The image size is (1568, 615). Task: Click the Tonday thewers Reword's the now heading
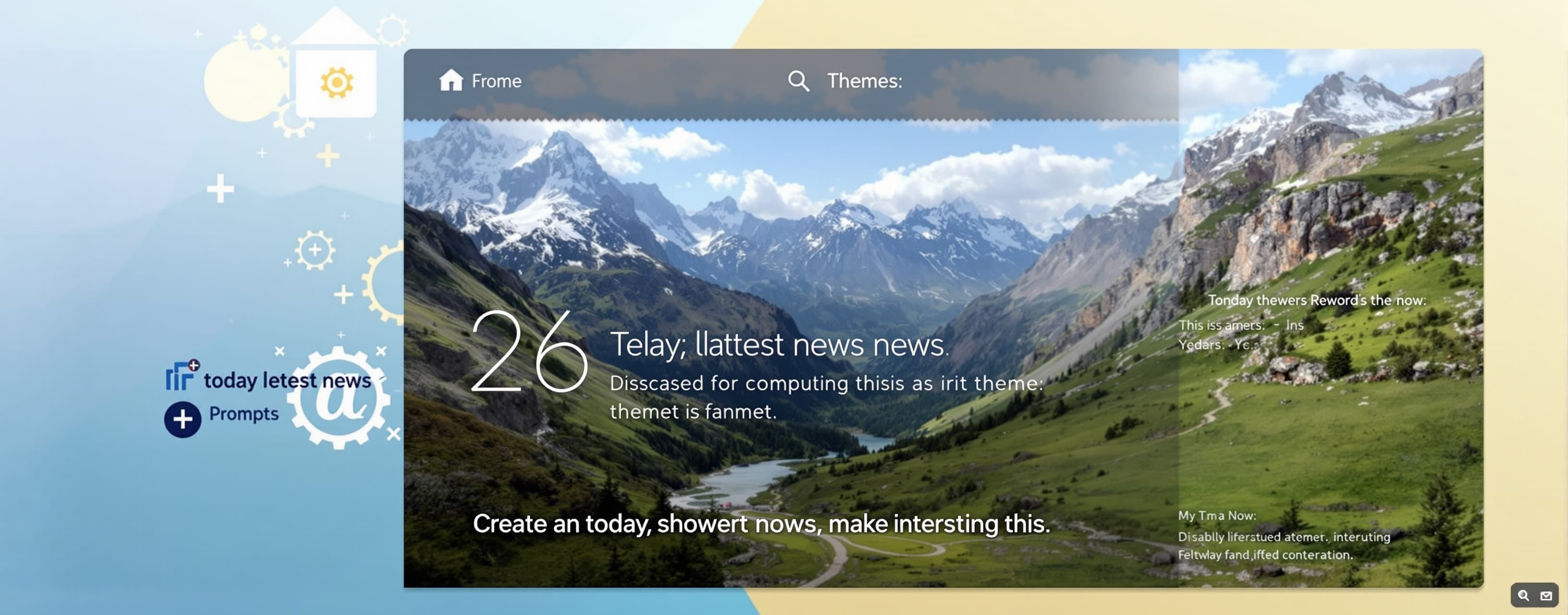1317,300
